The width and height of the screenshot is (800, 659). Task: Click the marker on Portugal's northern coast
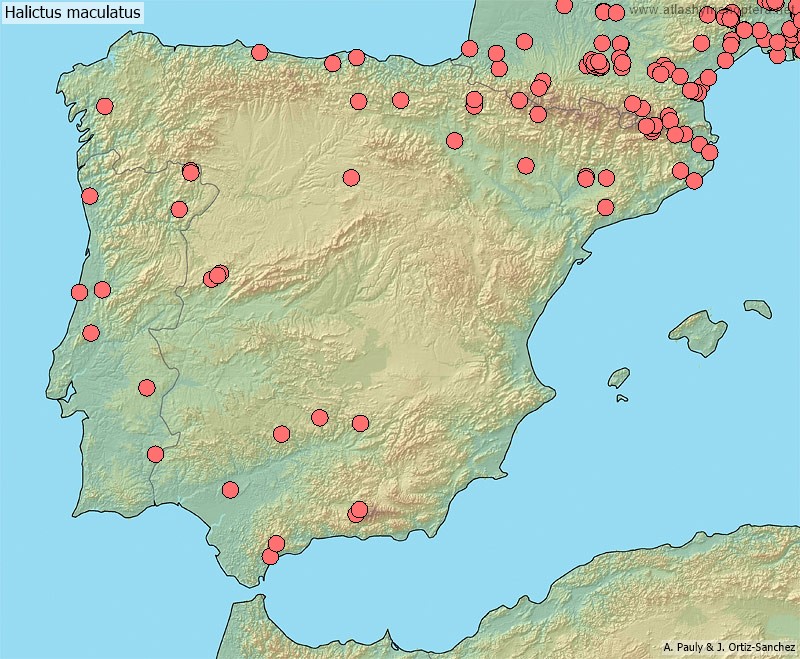[x=90, y=196]
